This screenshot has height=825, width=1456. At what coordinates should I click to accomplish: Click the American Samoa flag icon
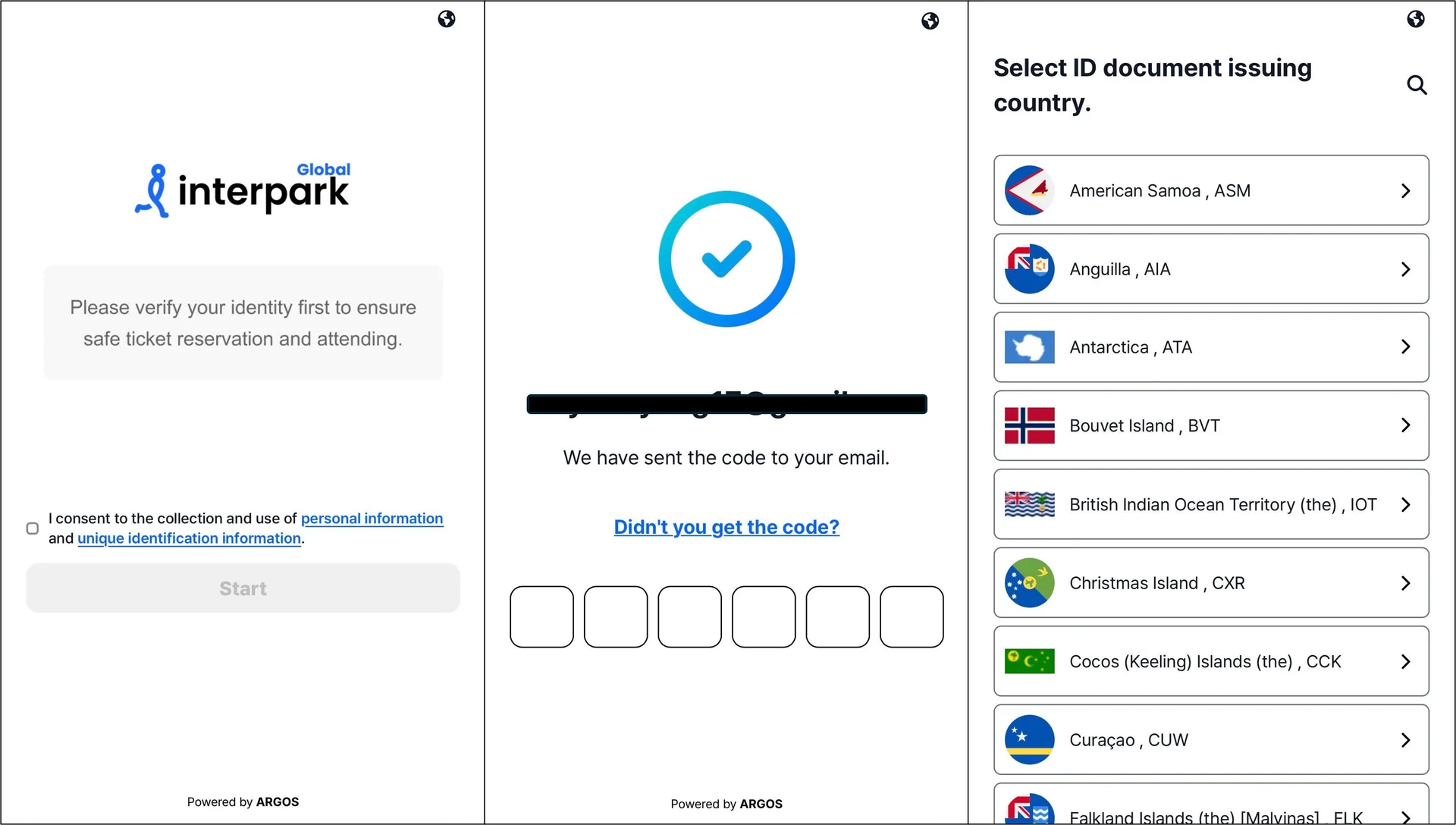pyautogui.click(x=1029, y=190)
